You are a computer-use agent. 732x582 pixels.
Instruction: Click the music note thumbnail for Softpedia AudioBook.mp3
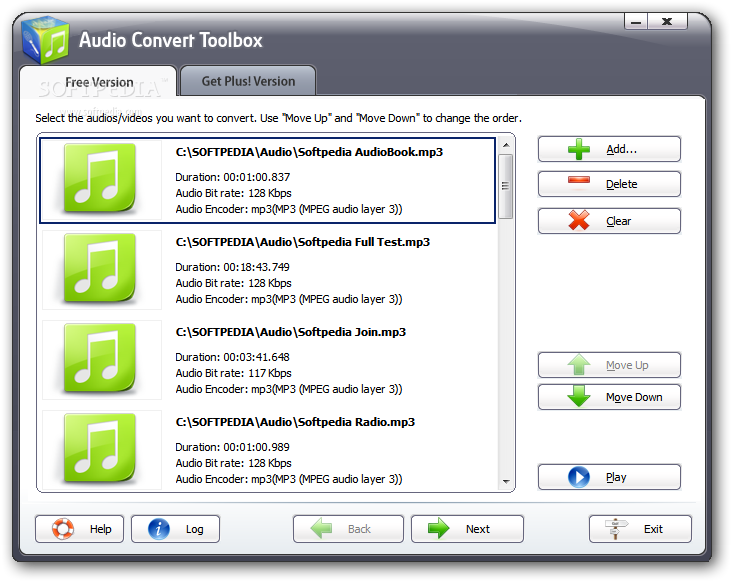[100, 178]
